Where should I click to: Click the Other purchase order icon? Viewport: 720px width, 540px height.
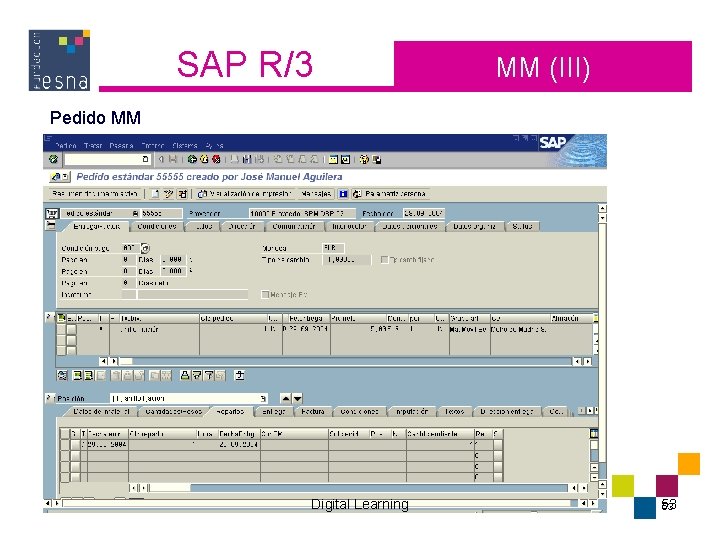point(182,194)
